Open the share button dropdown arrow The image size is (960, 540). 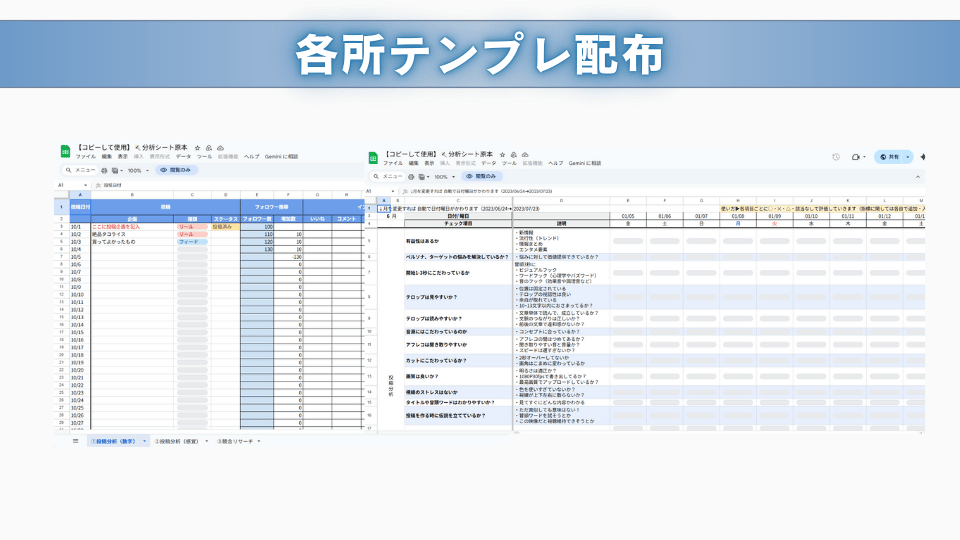coord(907,157)
